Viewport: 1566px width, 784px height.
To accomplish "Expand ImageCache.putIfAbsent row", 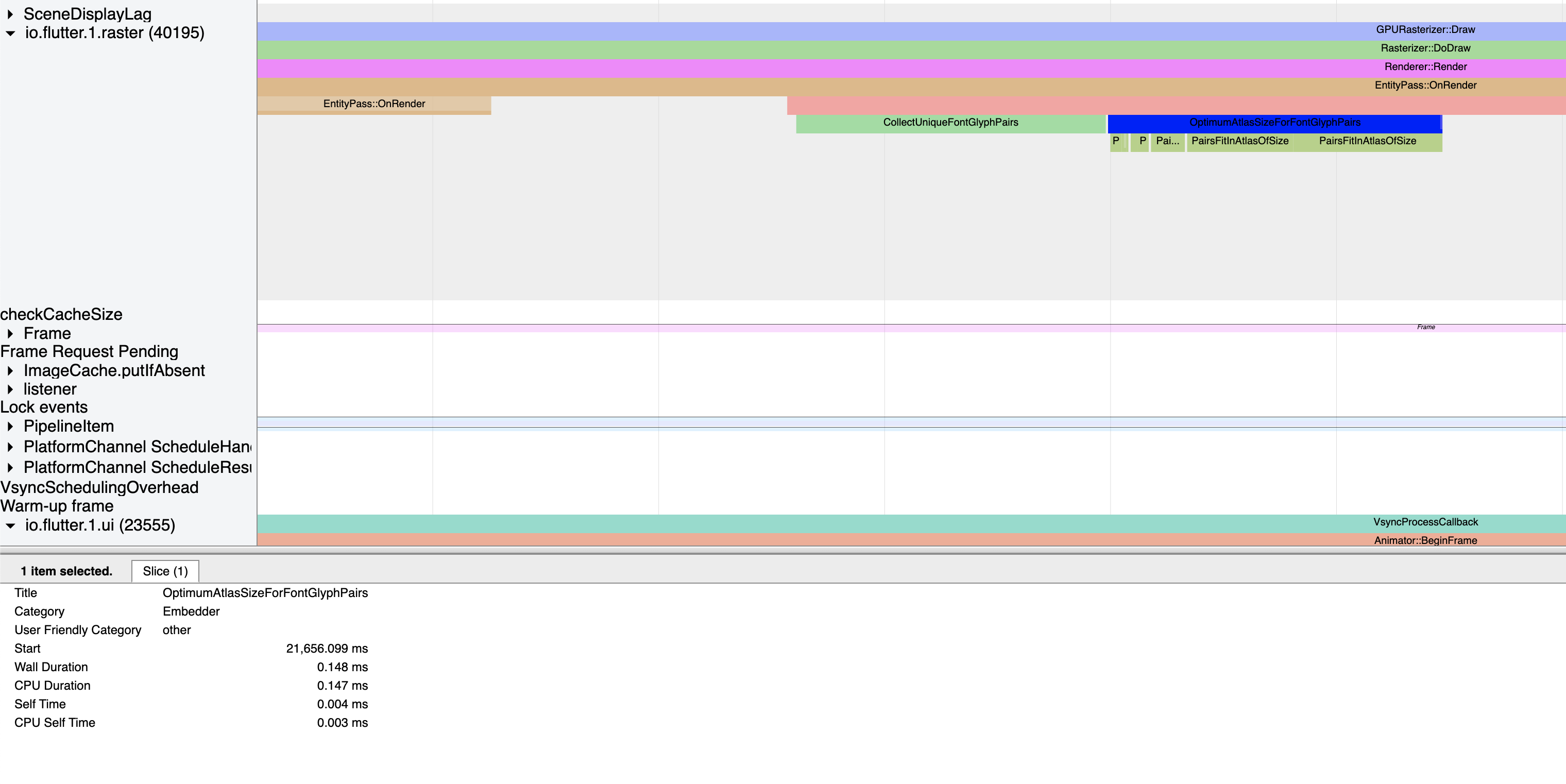I will (10, 371).
